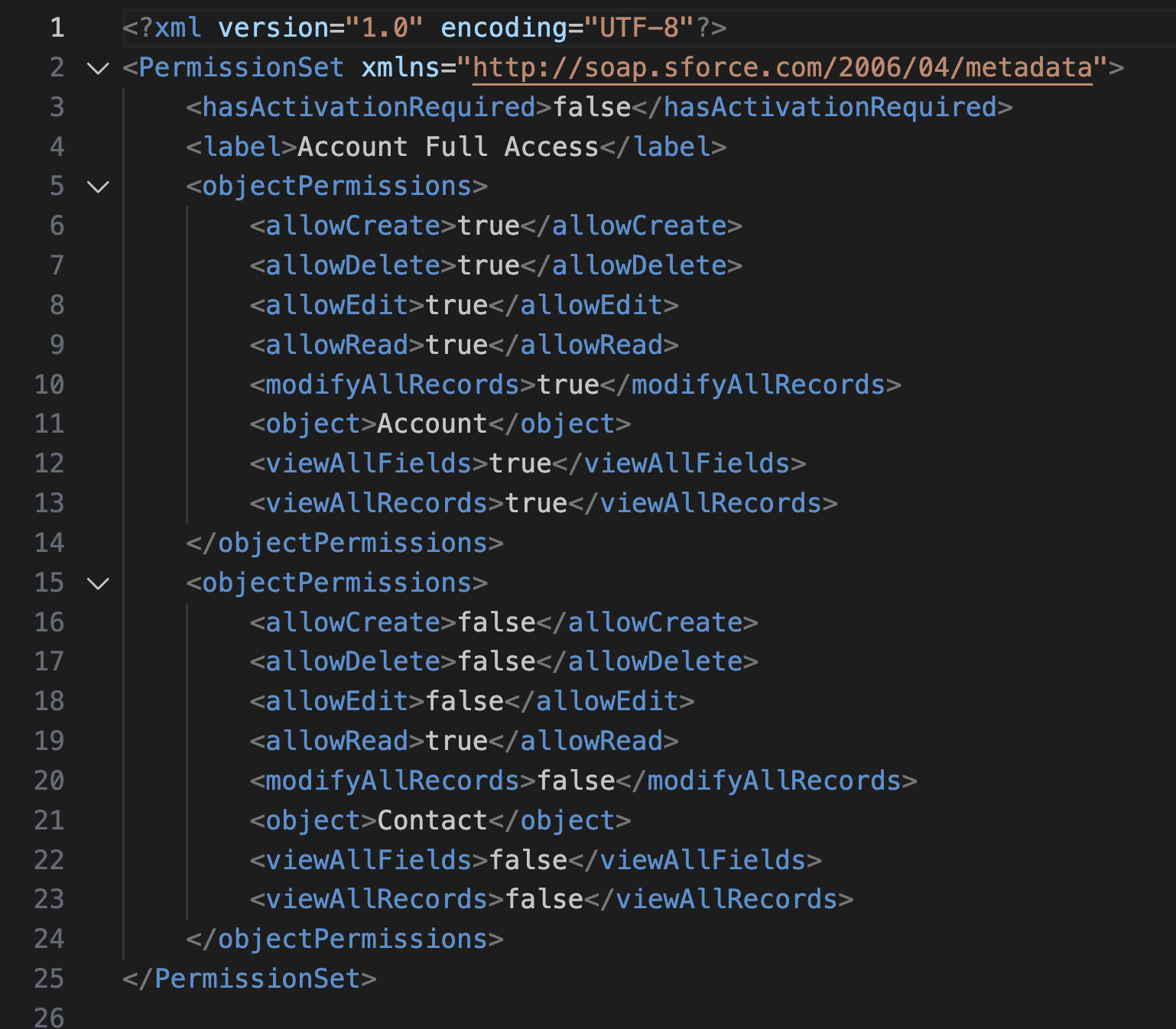Viewport: 1176px width, 1029px height.
Task: Click the closing PermissionSet tag on line 25
Action: [x=249, y=979]
